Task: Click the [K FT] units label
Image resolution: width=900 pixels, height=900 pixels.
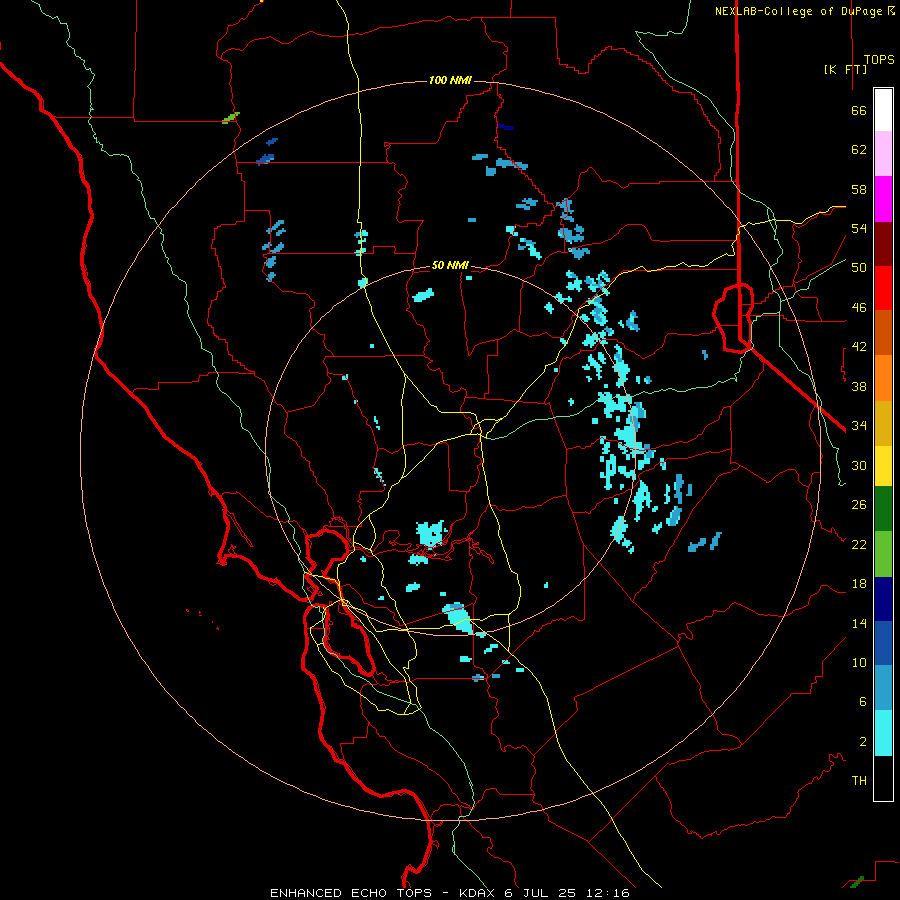Action: (845, 69)
